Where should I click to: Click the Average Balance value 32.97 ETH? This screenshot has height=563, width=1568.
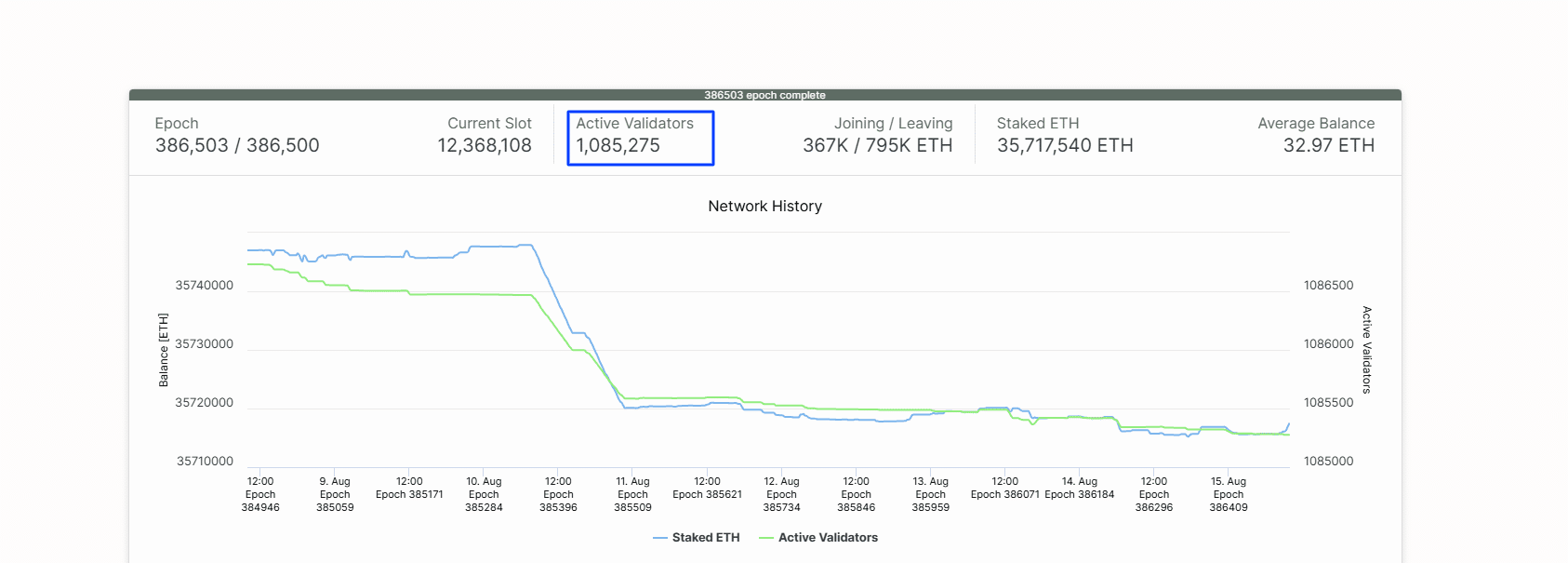pyautogui.click(x=1329, y=145)
